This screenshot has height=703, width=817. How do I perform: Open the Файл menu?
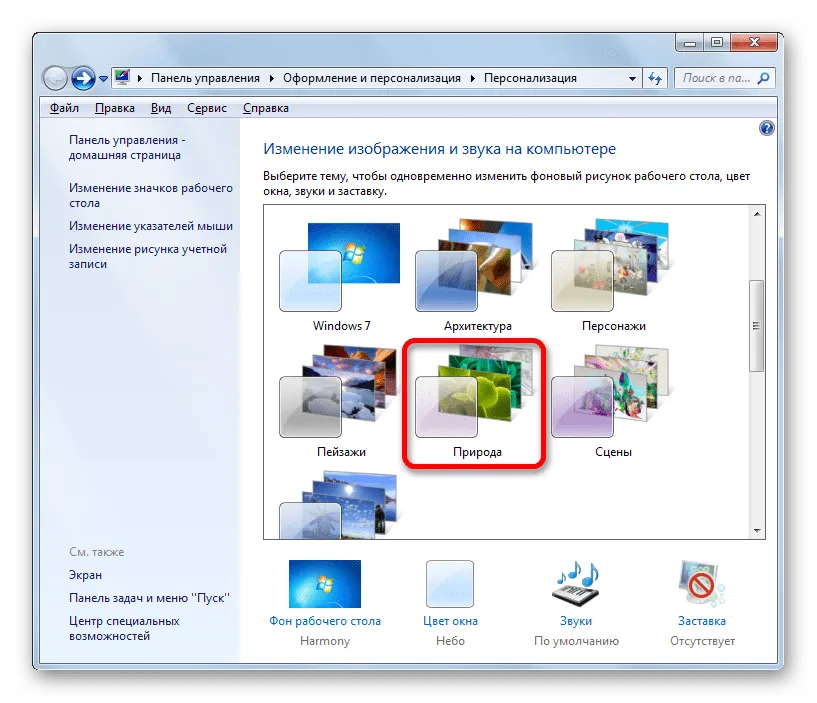point(64,108)
